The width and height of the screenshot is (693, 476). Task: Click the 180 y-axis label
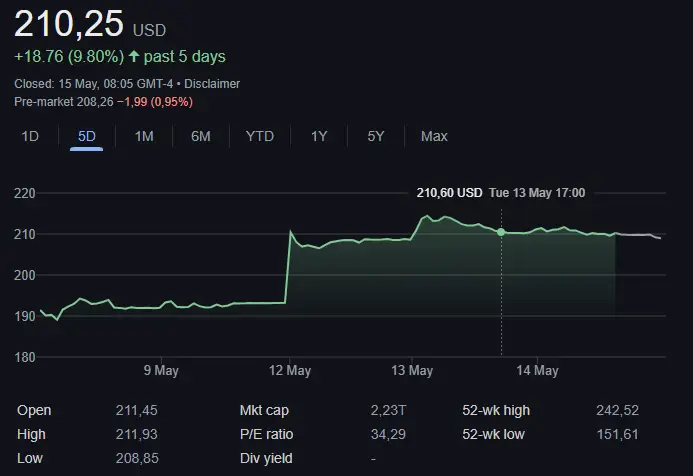click(25, 357)
